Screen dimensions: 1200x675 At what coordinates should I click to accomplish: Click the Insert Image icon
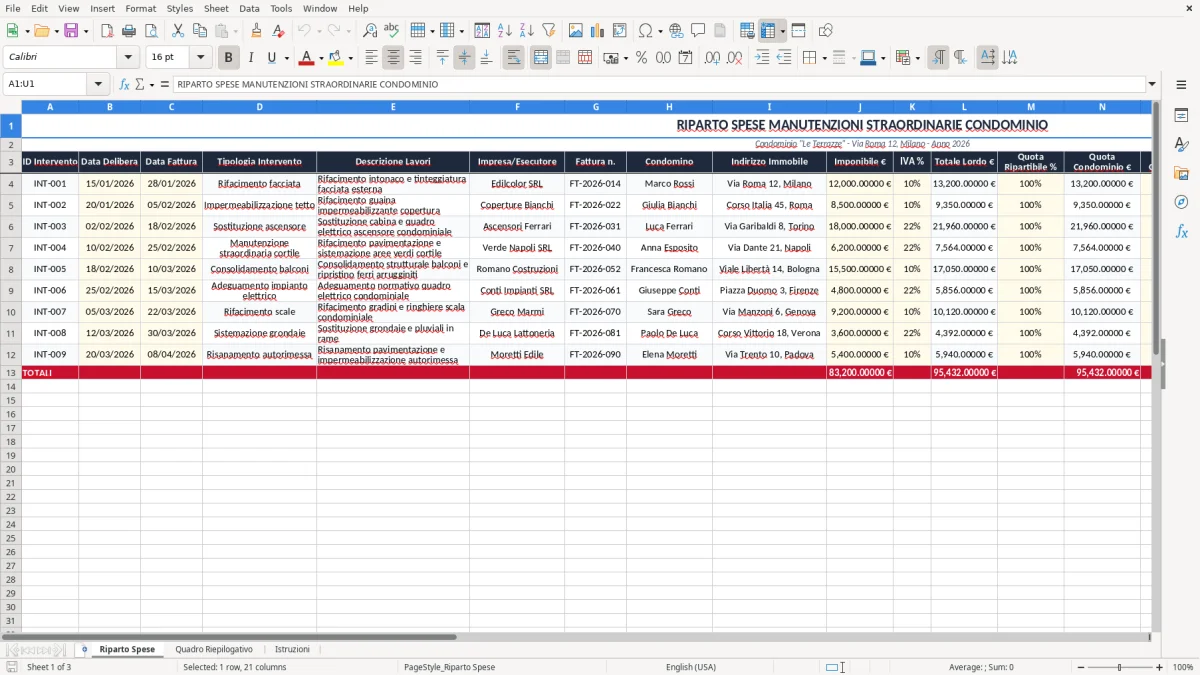(x=576, y=31)
